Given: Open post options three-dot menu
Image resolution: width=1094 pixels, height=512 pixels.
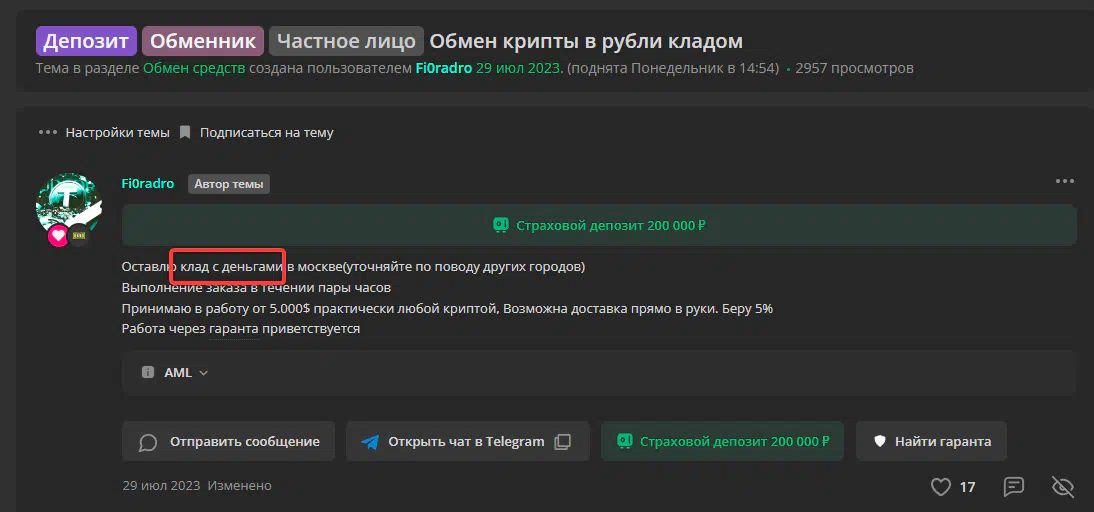Looking at the screenshot, I should tap(1065, 181).
